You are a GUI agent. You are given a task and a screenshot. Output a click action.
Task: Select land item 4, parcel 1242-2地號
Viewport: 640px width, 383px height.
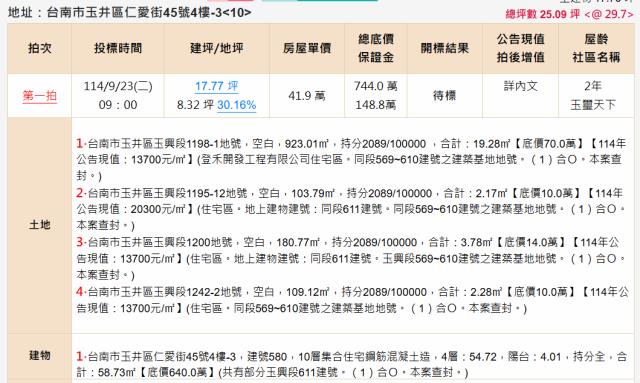[x=353, y=300]
